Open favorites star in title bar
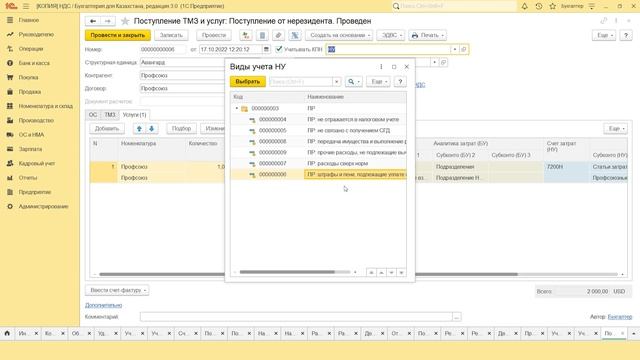 pos(553,6)
